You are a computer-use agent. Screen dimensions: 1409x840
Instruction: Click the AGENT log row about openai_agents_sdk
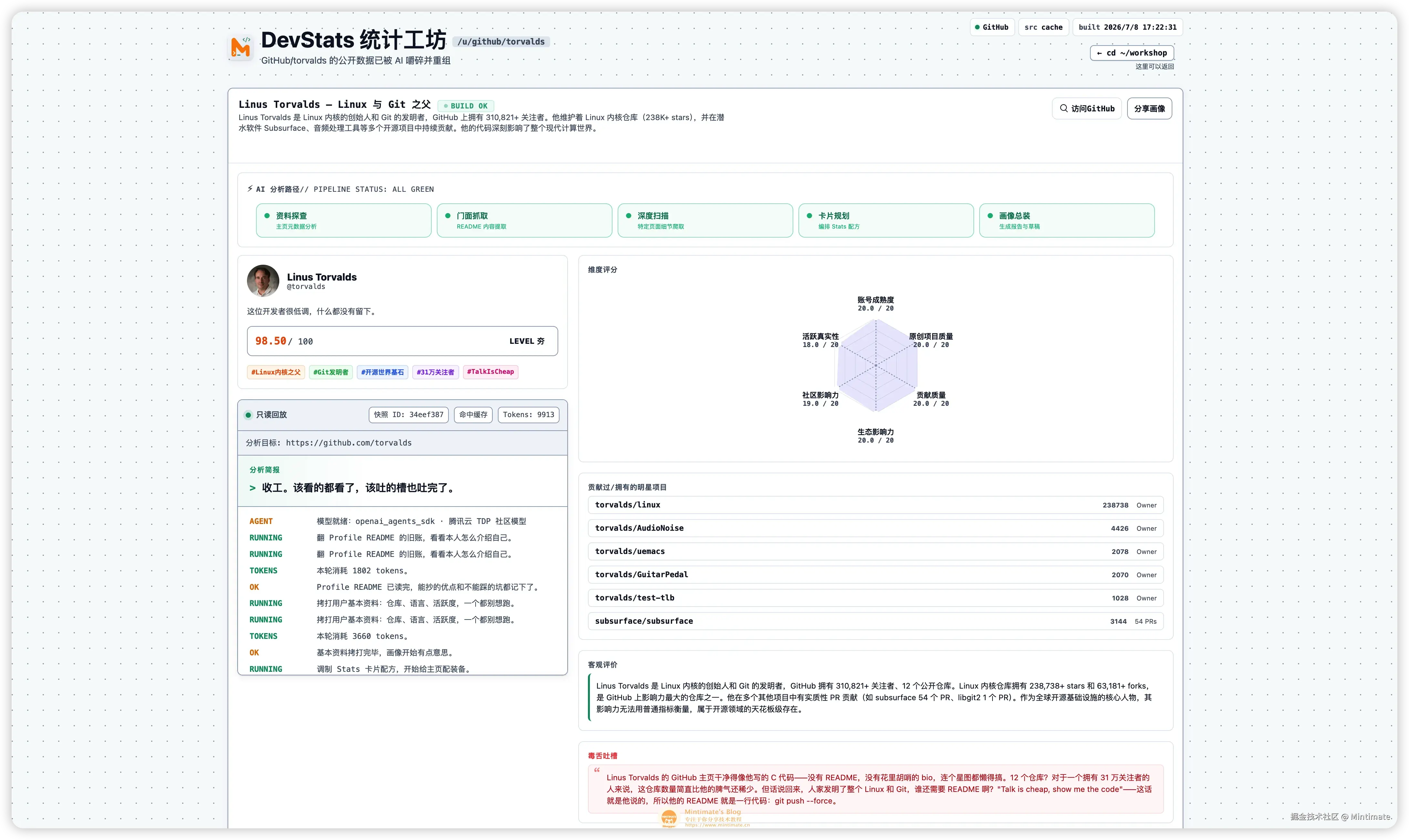point(403,521)
